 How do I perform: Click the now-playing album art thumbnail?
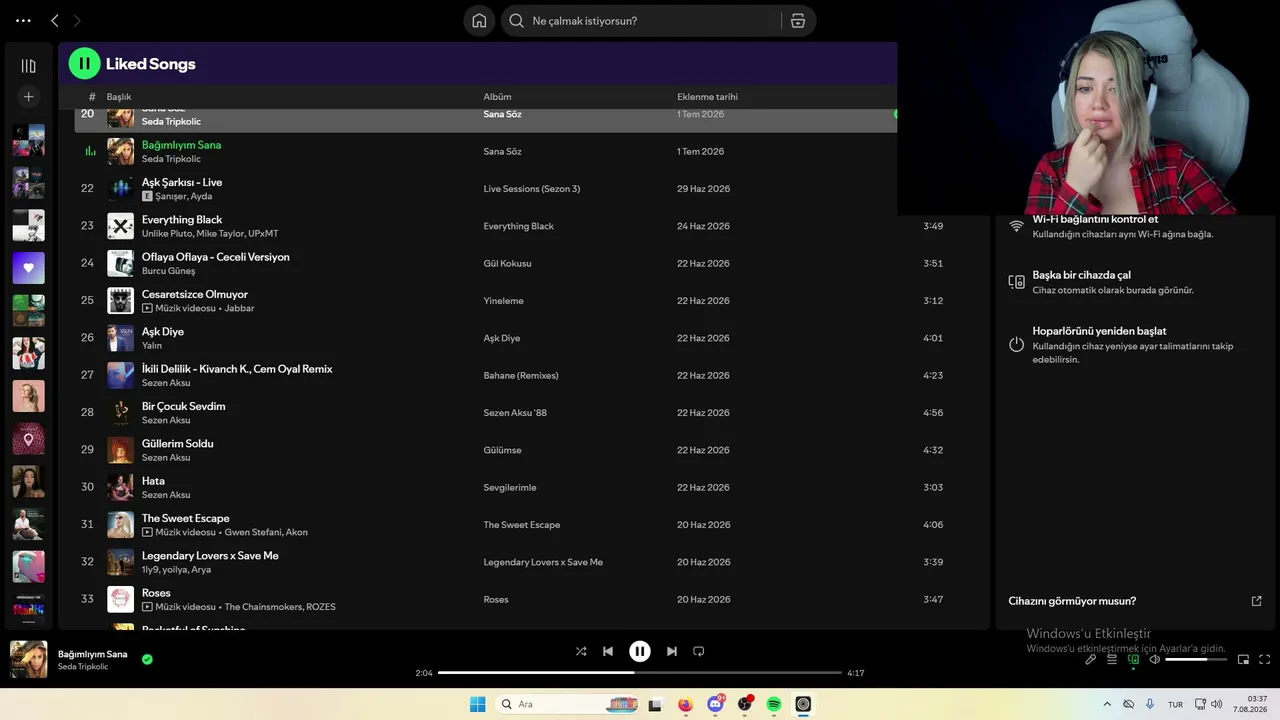pos(28,660)
